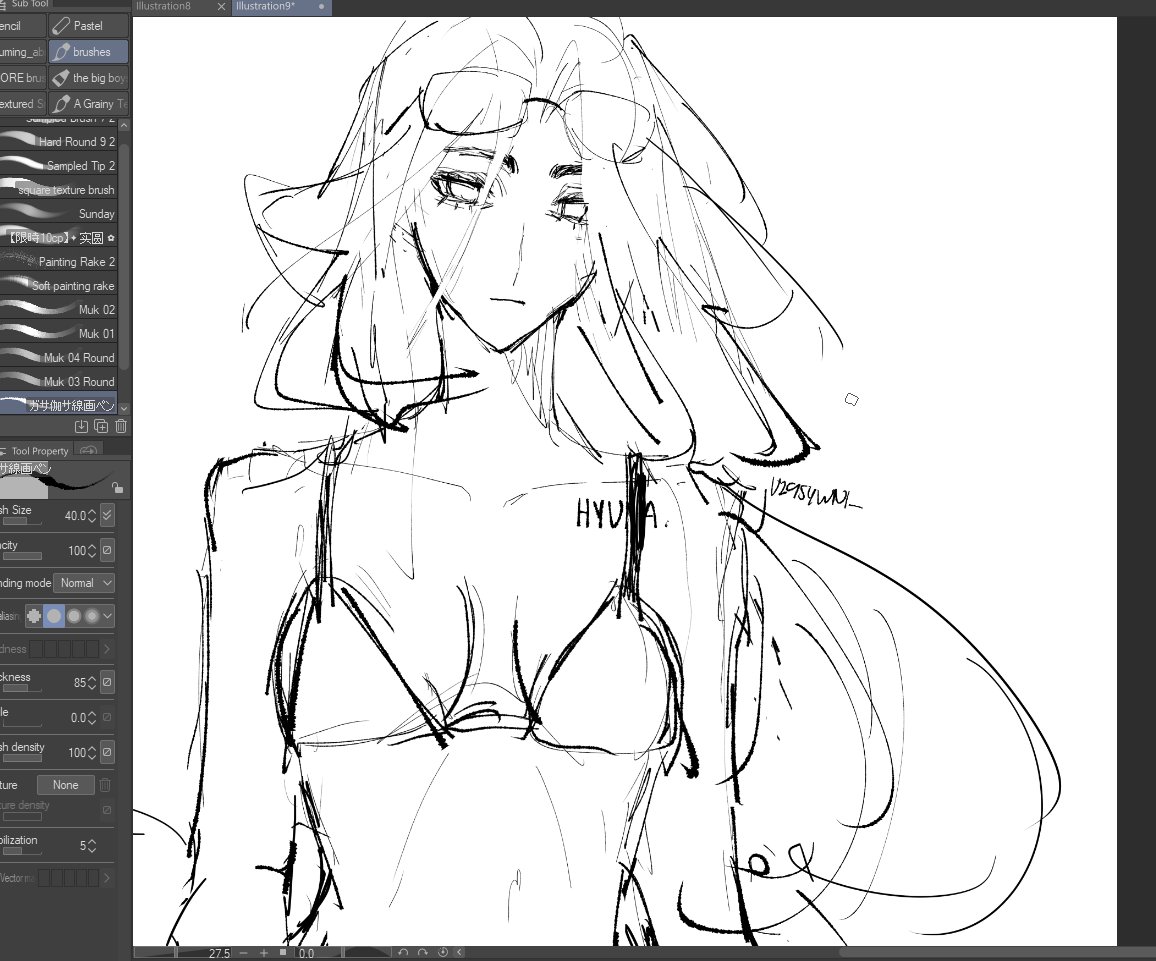Import sub tool material icon

click(81, 426)
